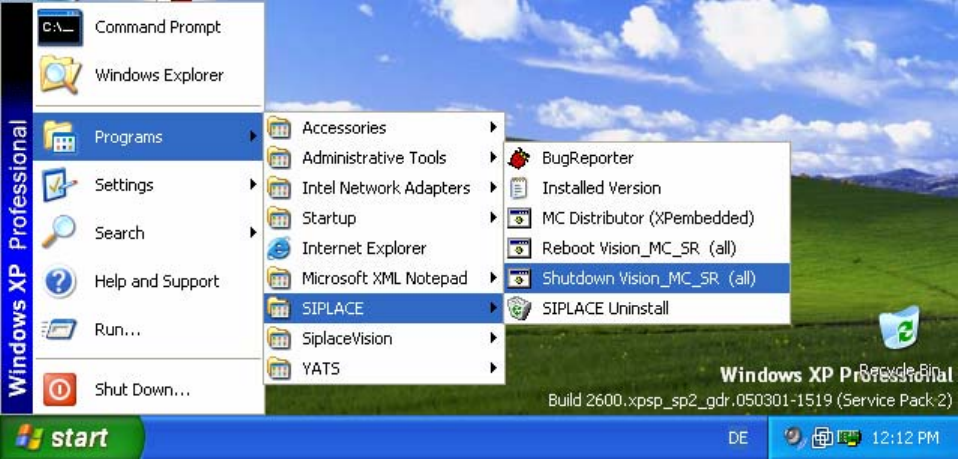Viewport: 958px width, 459px height.
Task: Click the Startup folder icon
Action: tap(279, 218)
